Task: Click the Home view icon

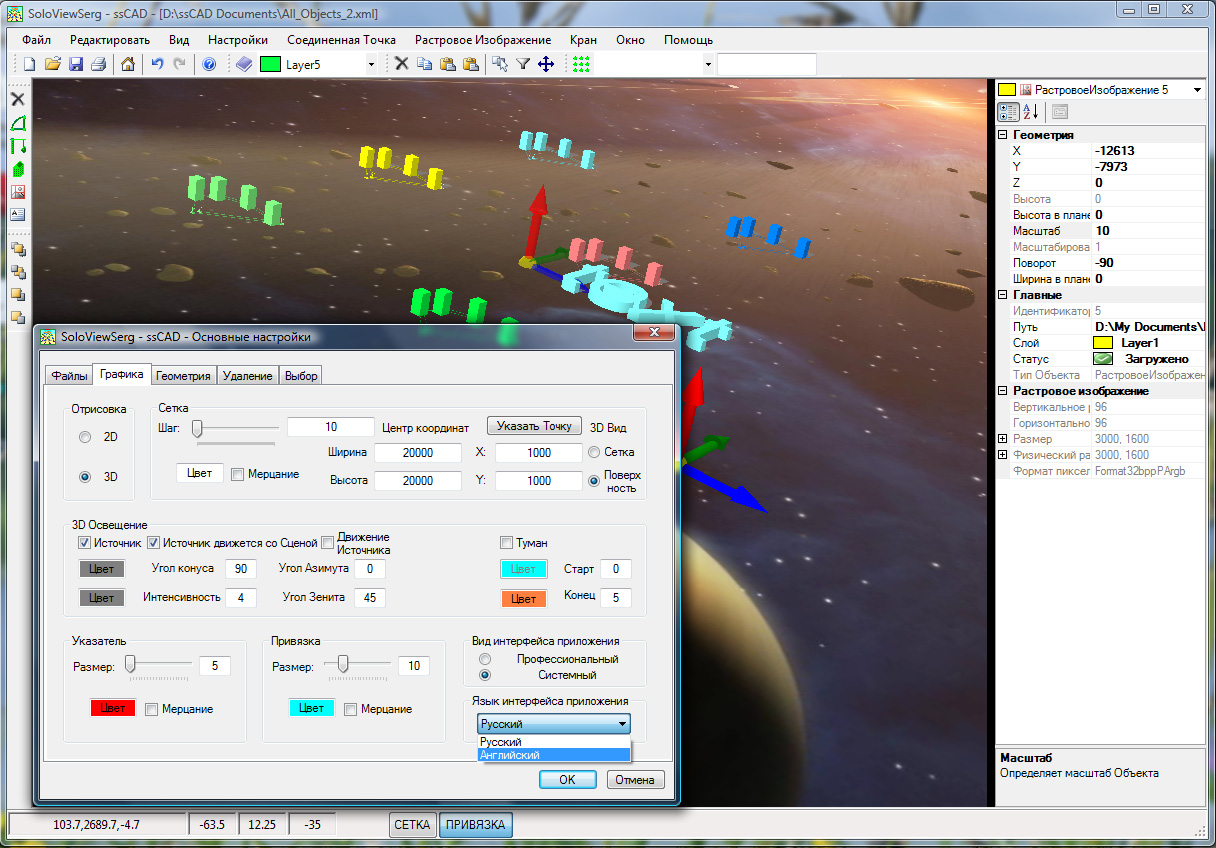Action: (x=128, y=64)
